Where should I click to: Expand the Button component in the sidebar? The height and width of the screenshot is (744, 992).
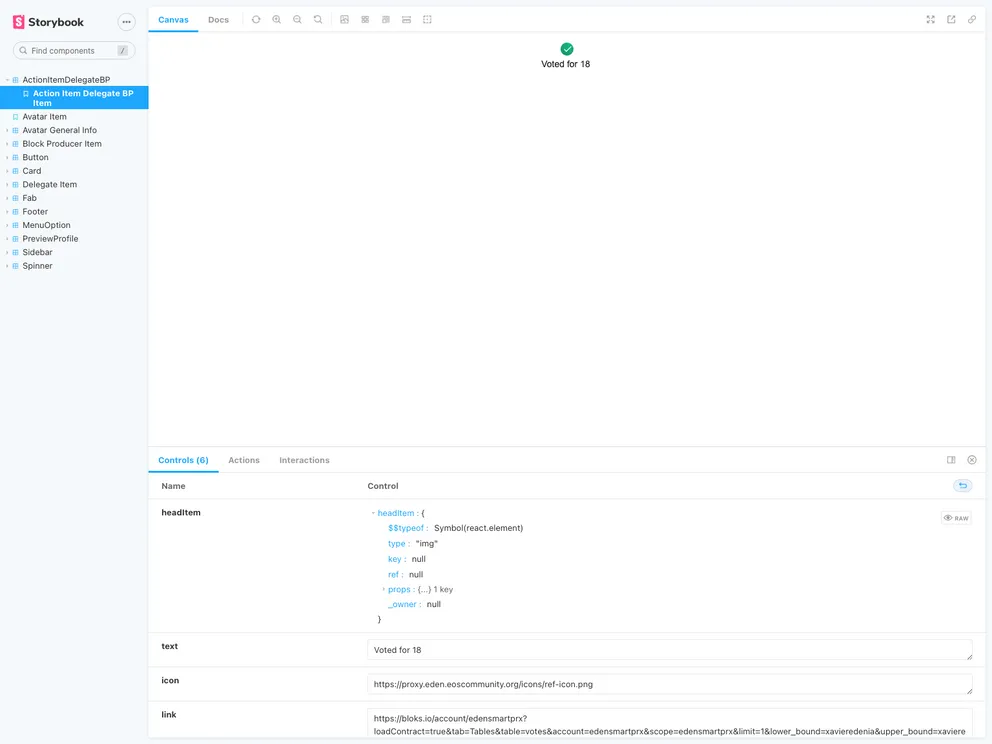35,157
